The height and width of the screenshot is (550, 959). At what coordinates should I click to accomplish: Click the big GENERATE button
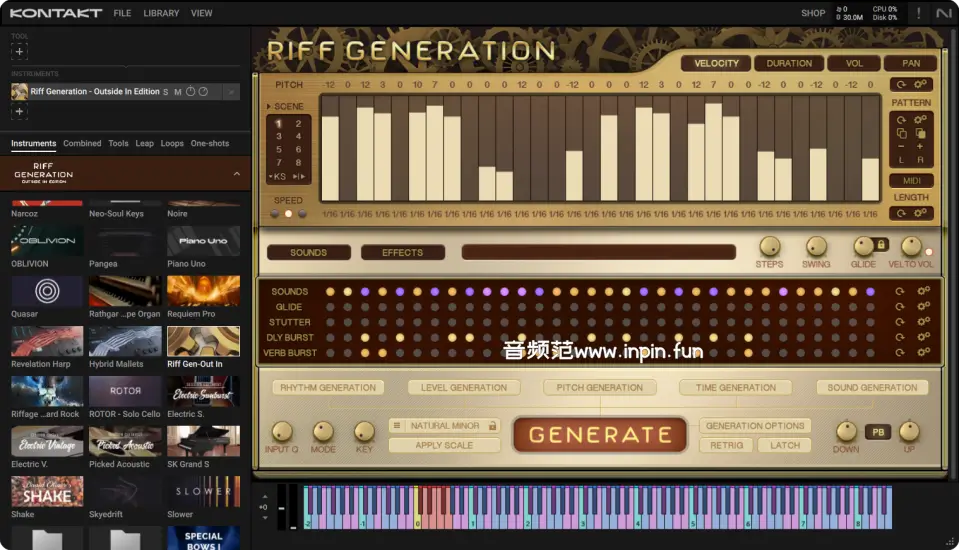[599, 435]
